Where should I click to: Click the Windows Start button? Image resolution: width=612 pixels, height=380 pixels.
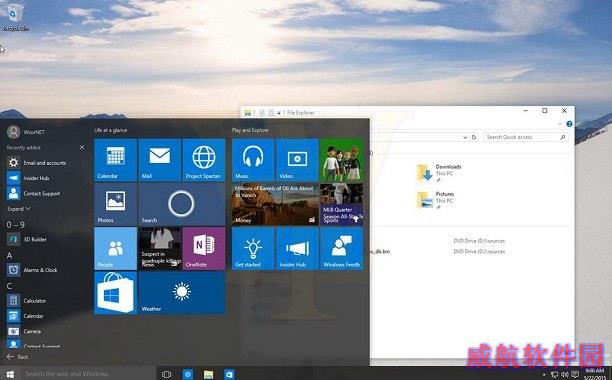(x=10, y=374)
